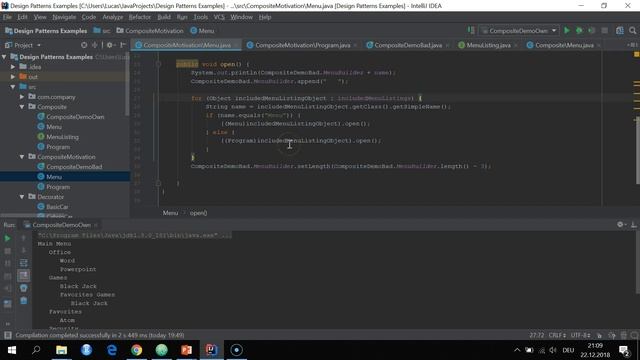The width and height of the screenshot is (640, 360).
Task: Switch to MenuListing.java tab
Action: [488, 45]
